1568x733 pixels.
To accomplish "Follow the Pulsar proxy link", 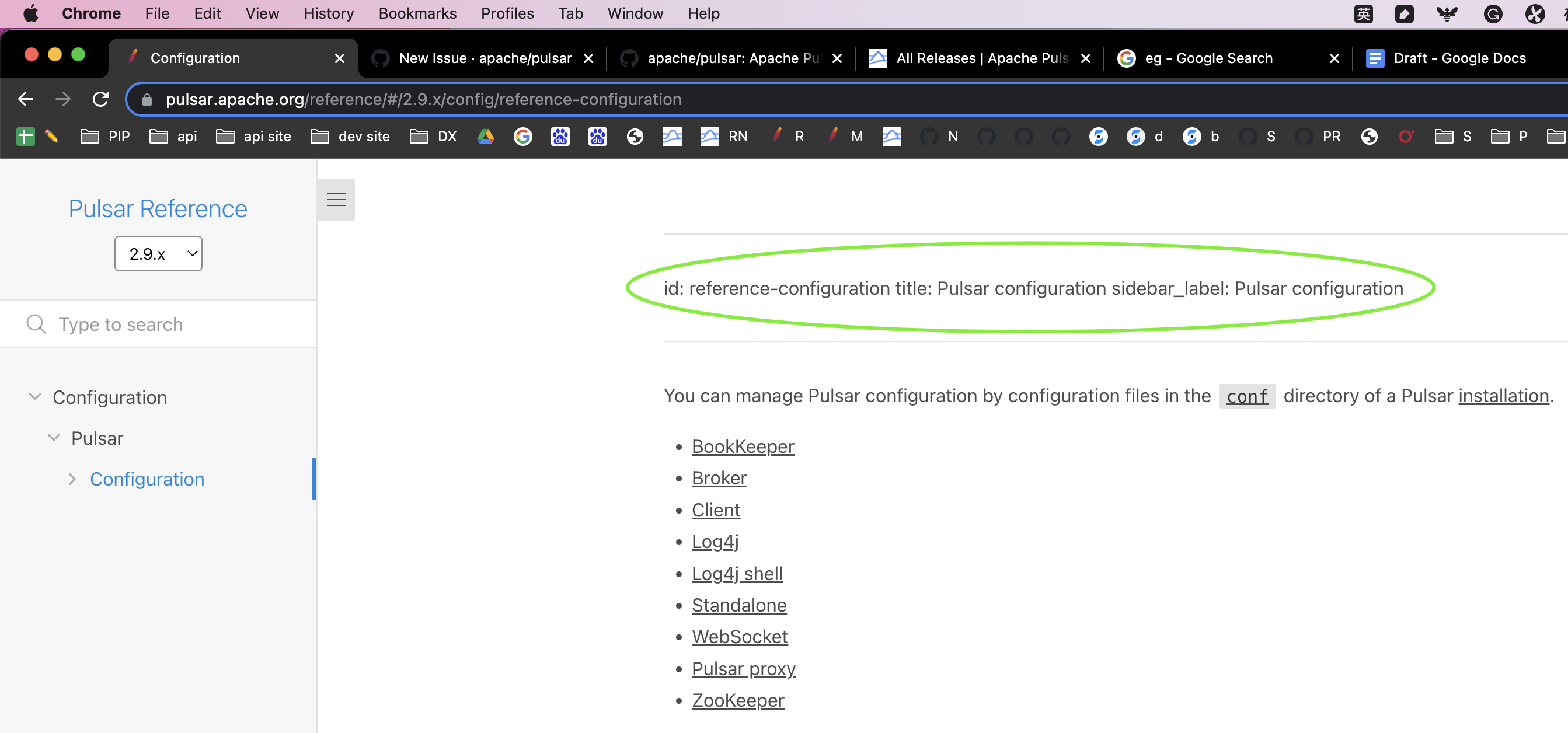I will click(743, 668).
